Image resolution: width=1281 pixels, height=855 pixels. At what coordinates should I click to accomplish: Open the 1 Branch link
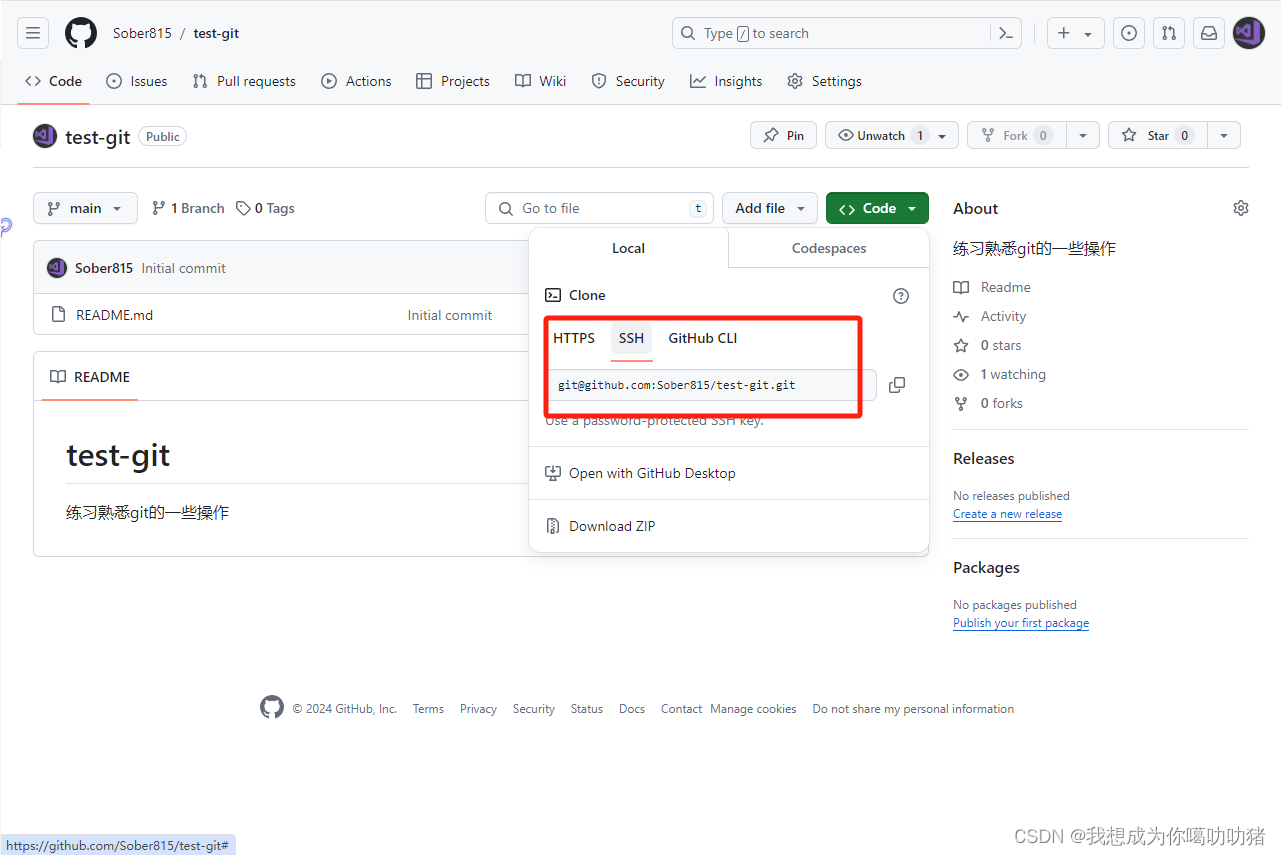click(188, 208)
